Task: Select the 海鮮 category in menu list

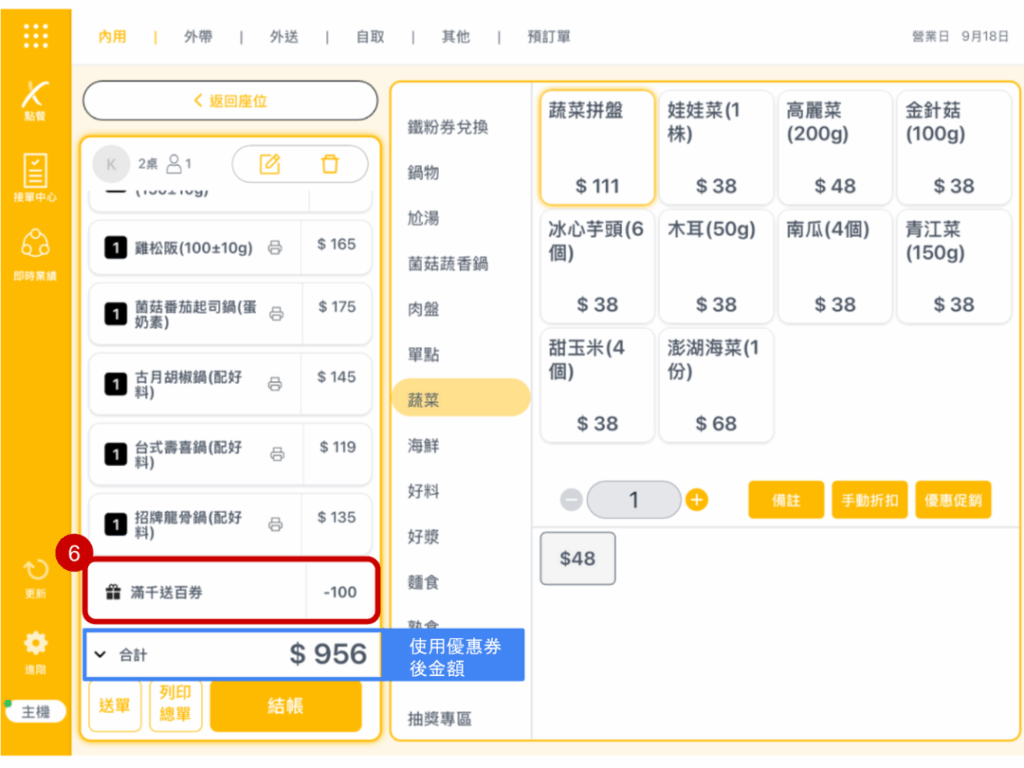Action: tap(423, 446)
